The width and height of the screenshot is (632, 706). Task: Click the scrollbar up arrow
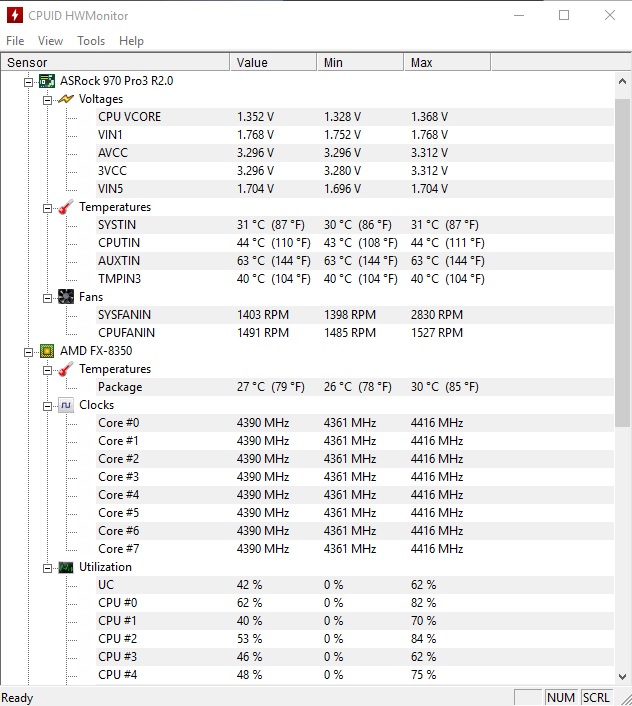coord(623,81)
